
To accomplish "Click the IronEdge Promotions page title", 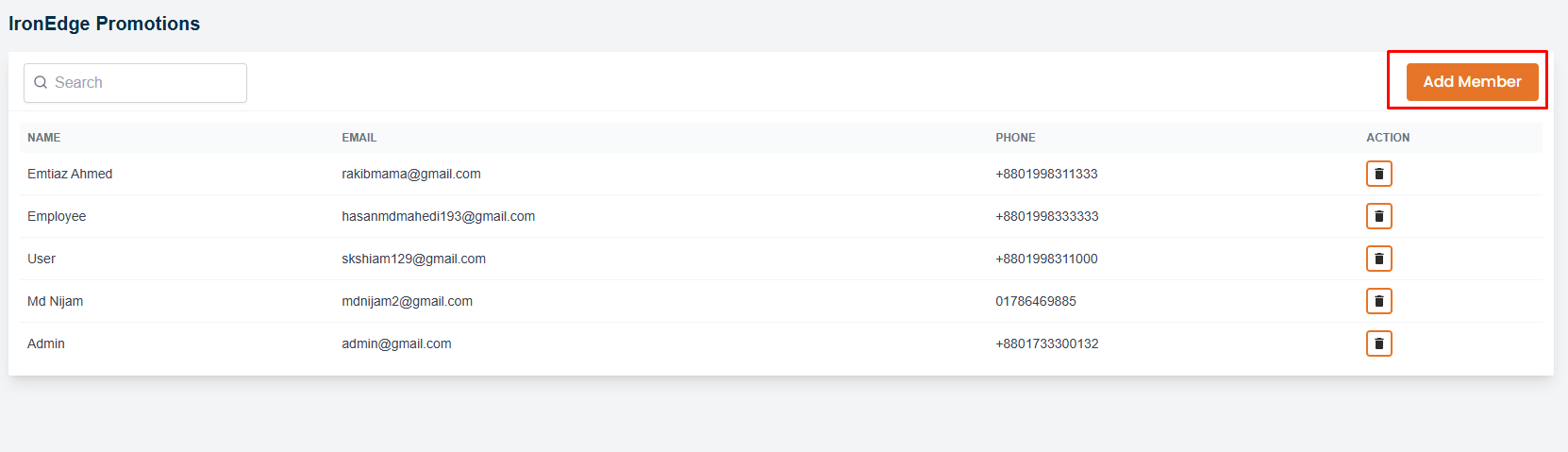I will [105, 24].
